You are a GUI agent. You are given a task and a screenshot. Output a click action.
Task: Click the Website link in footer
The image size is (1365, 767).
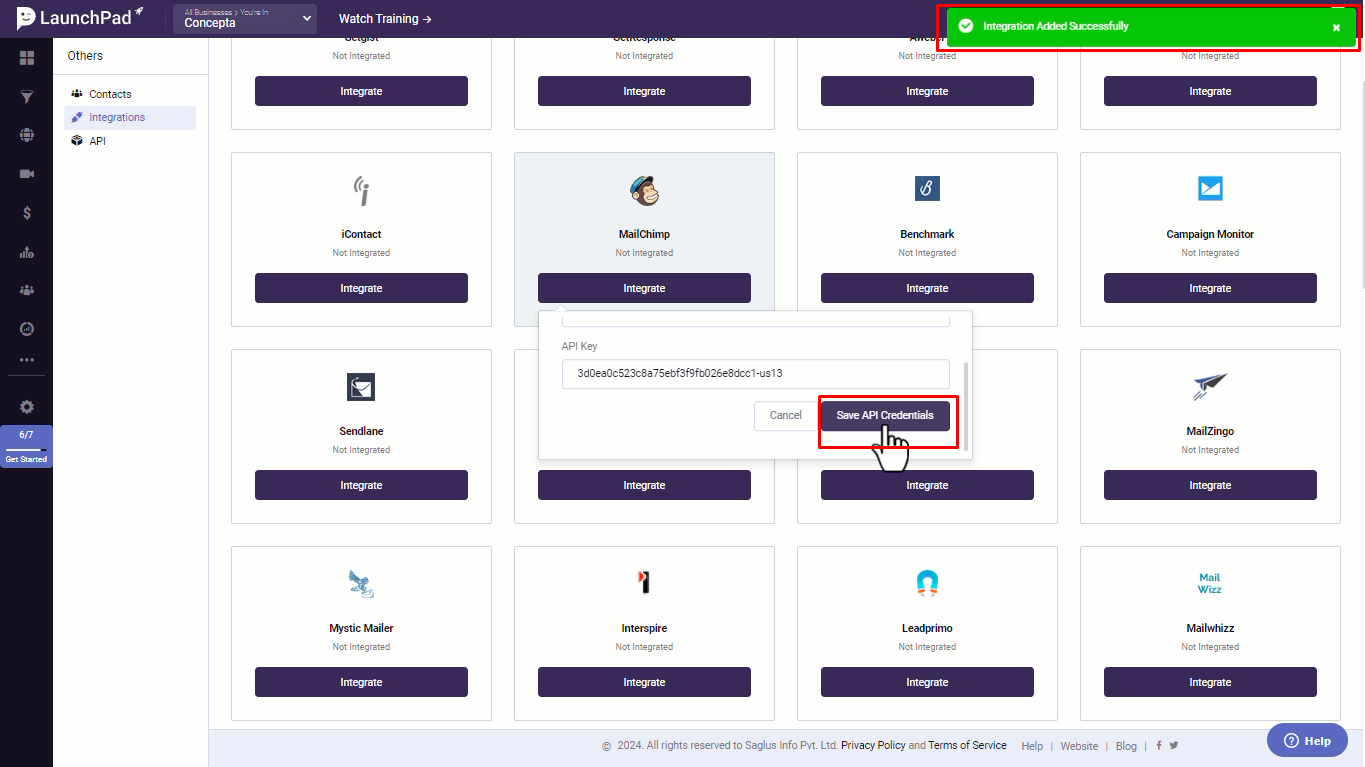click(1079, 746)
